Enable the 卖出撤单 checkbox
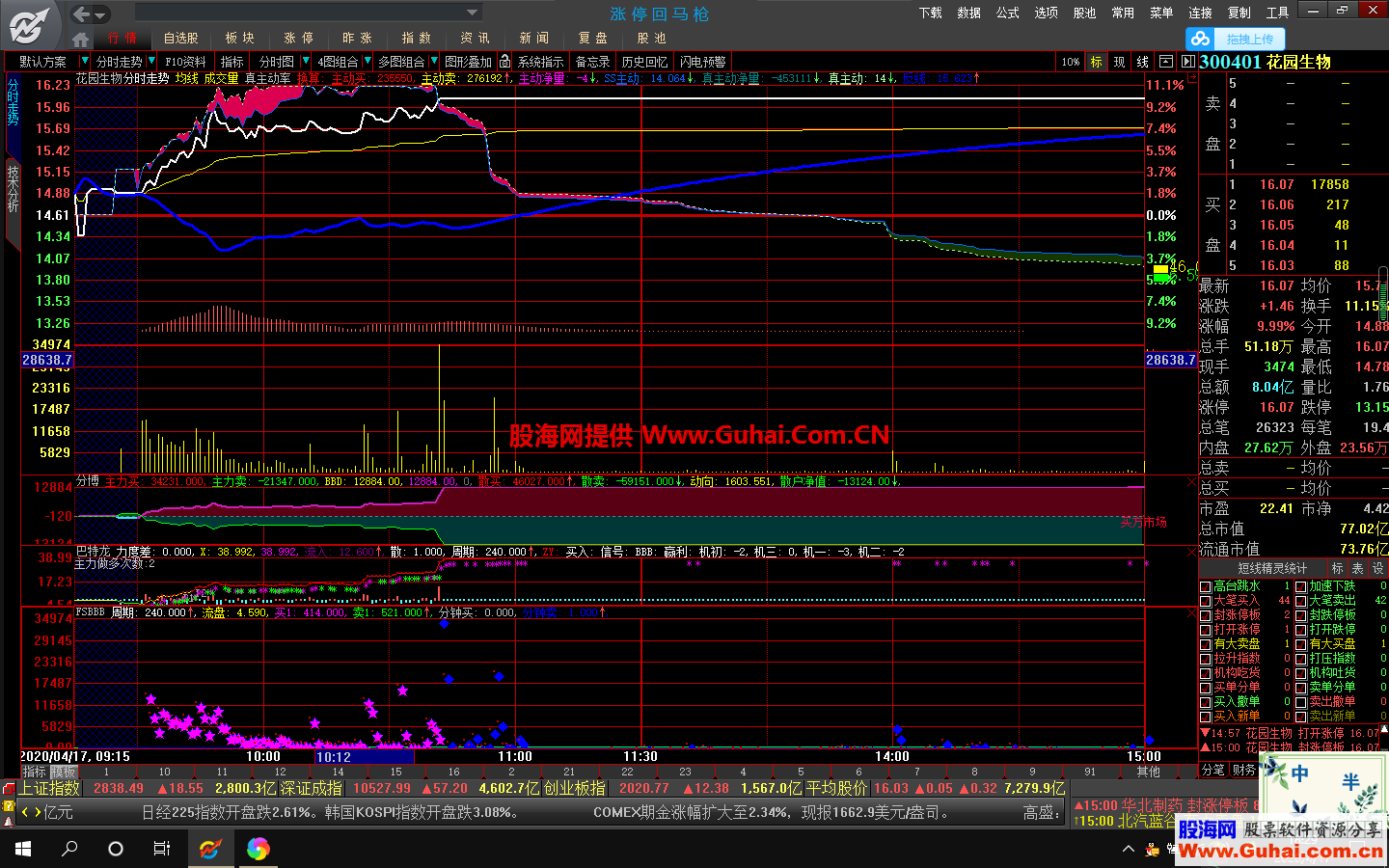This screenshot has height=868, width=1389. click(1301, 702)
